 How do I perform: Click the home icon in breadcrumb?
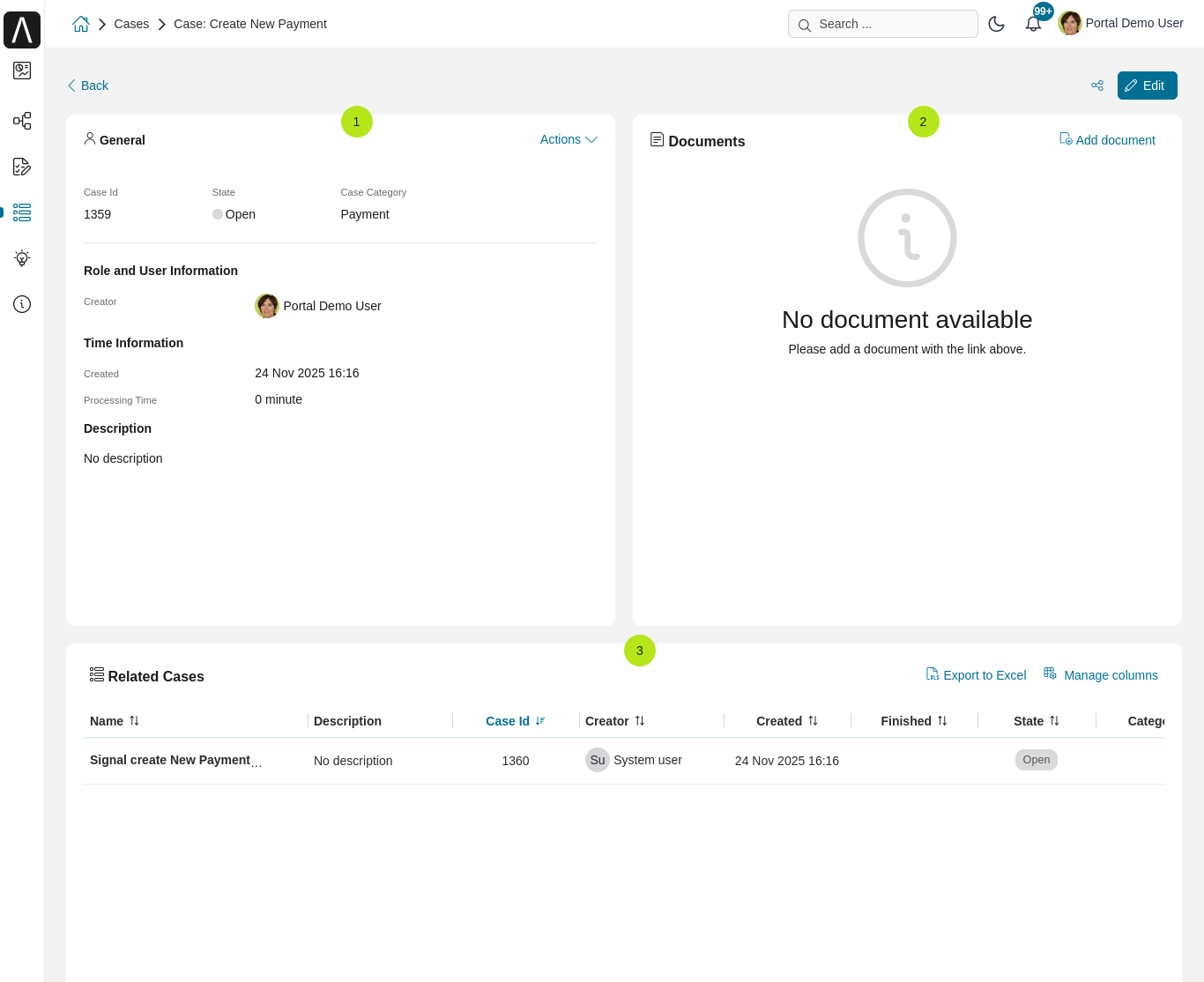81,25
